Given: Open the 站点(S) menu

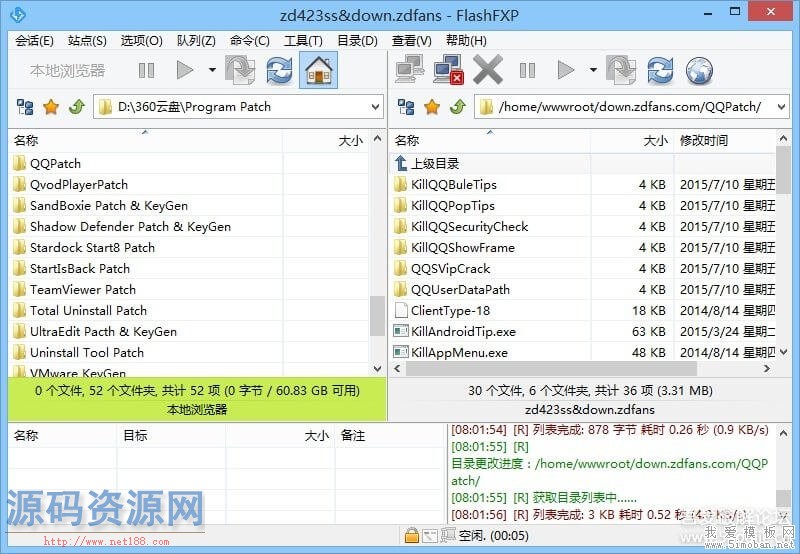Looking at the screenshot, I should 87,41.
